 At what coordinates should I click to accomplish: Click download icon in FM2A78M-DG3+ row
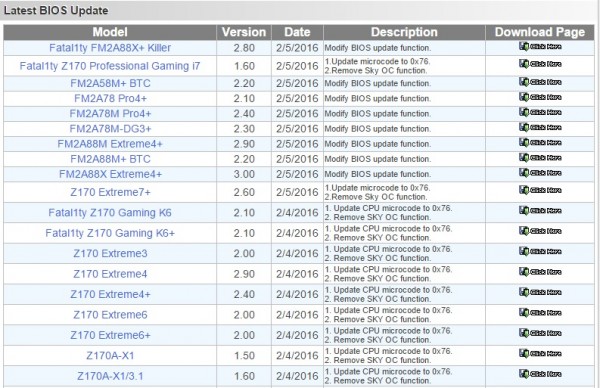pyautogui.click(x=540, y=127)
